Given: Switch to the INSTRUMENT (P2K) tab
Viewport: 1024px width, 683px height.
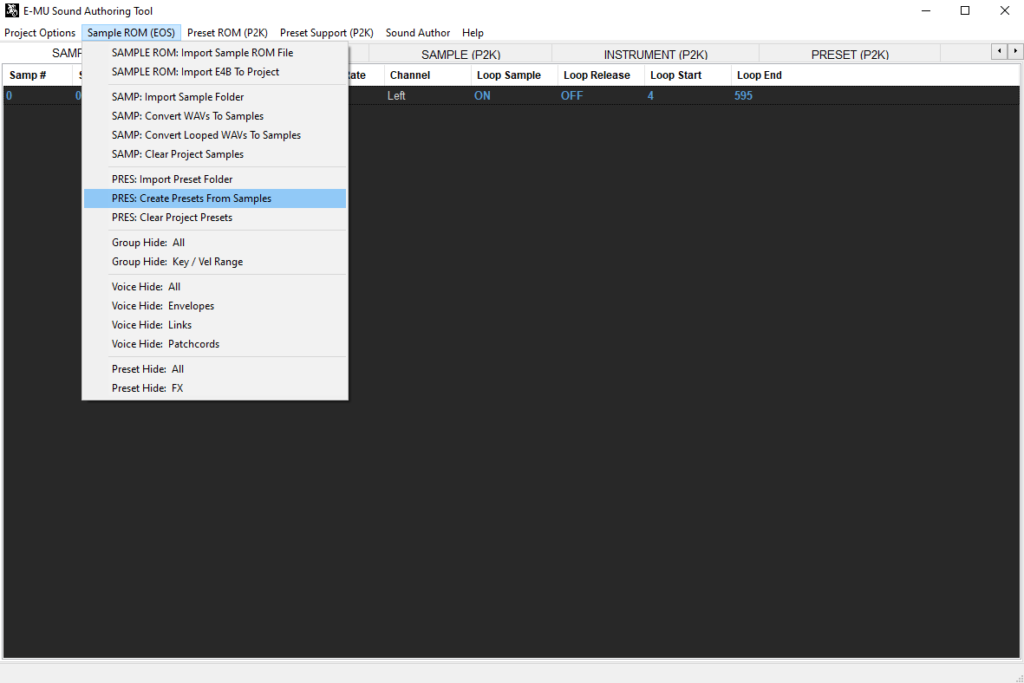Looking at the screenshot, I should click(655, 54).
